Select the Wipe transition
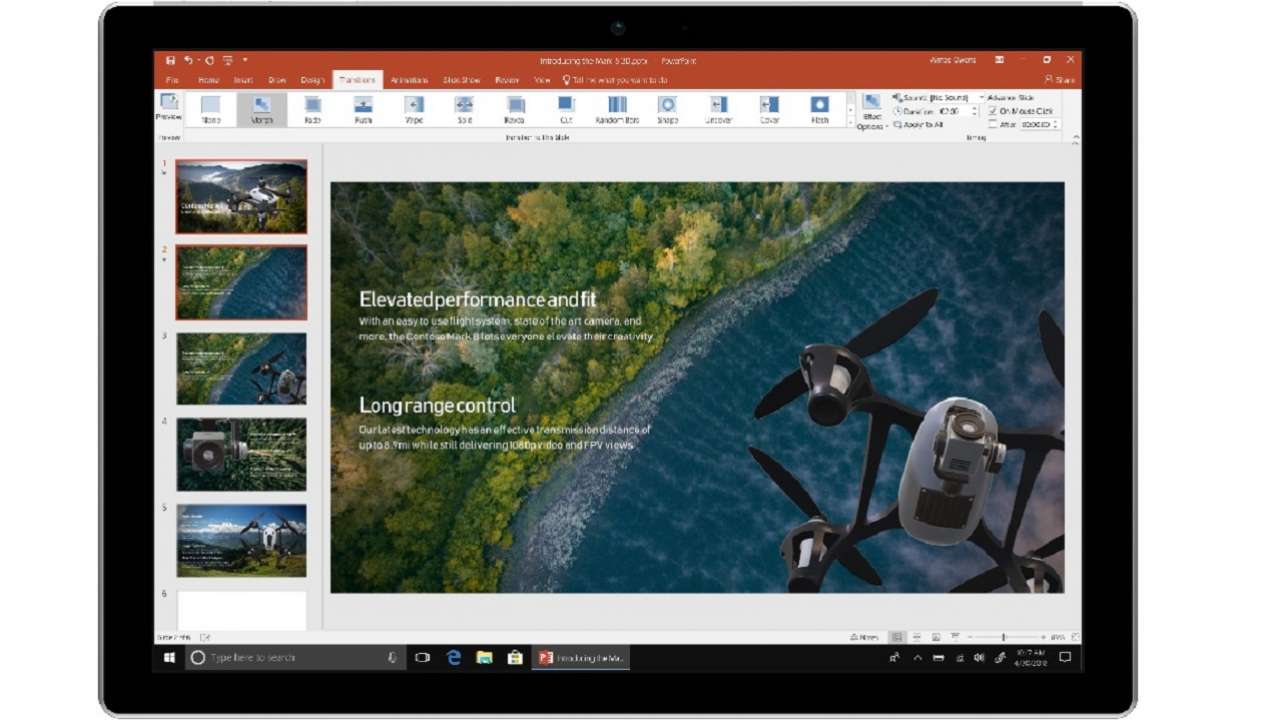 [x=414, y=108]
